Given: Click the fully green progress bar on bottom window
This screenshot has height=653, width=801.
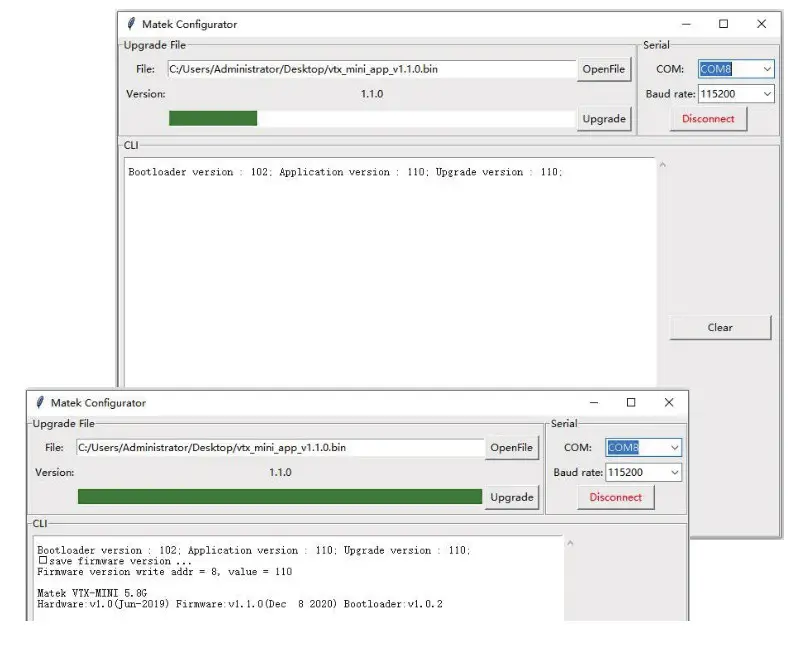Looking at the screenshot, I should (280, 496).
